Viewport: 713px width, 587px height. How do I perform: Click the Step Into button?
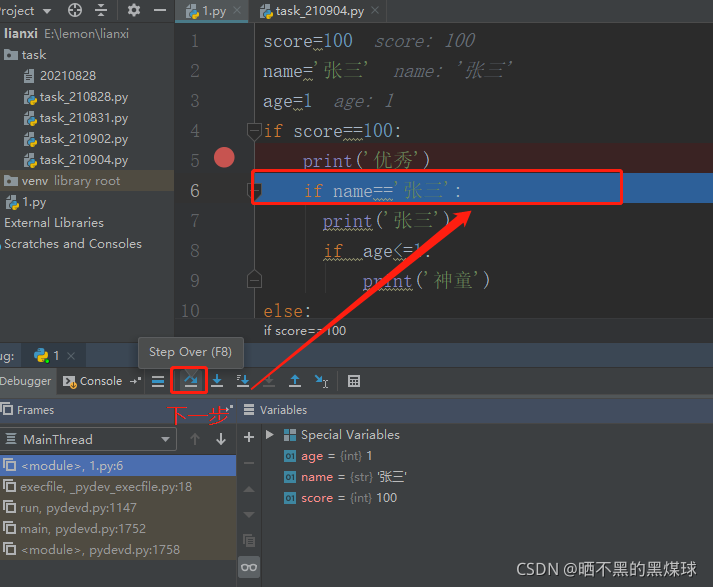tap(217, 381)
